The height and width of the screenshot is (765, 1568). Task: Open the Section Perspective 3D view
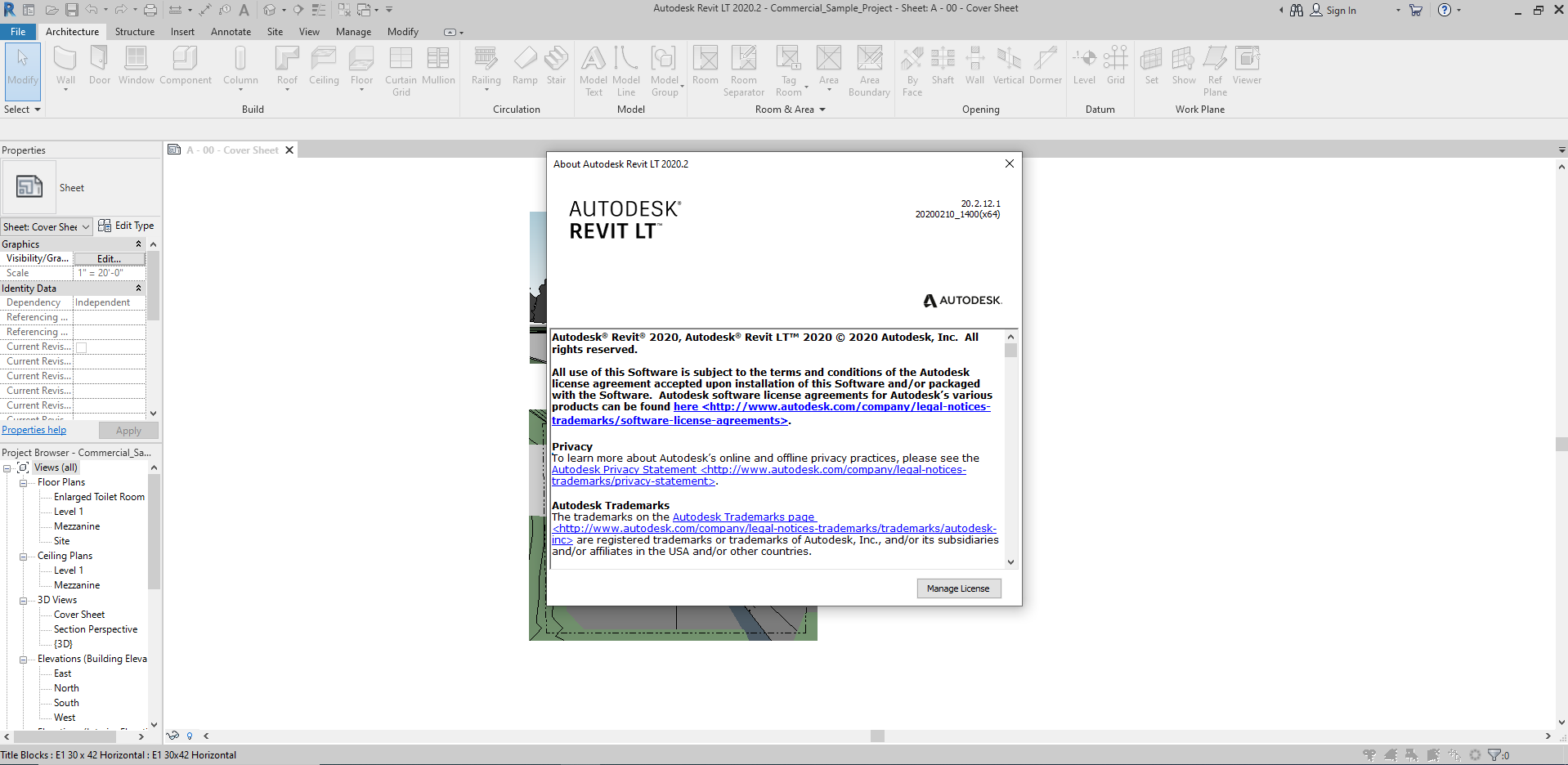coord(96,629)
